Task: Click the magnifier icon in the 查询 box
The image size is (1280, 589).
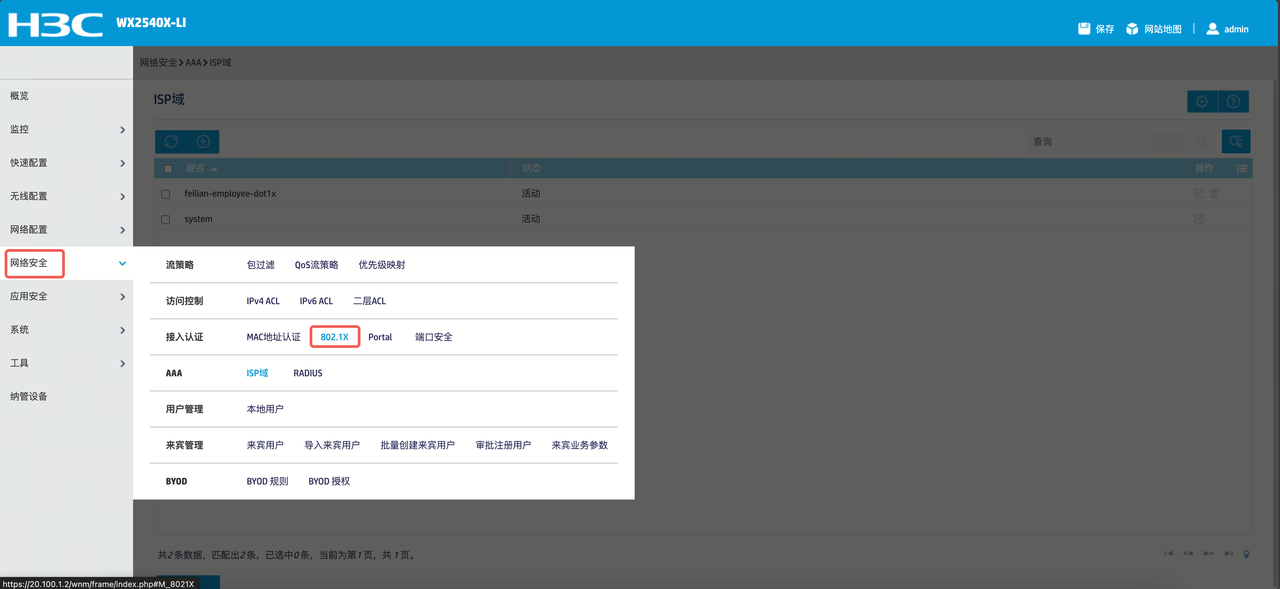Action: point(1203,142)
